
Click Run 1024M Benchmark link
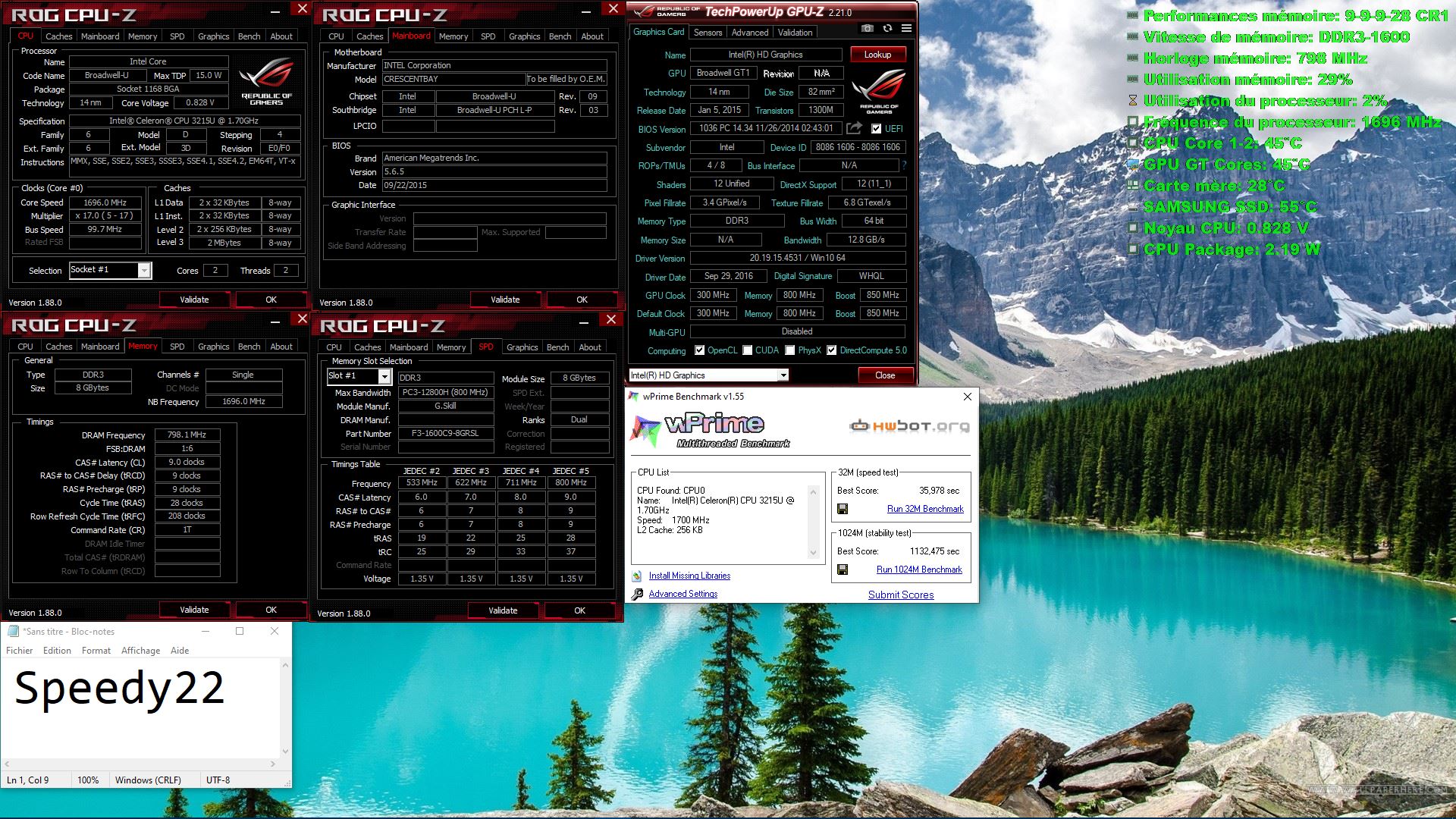click(919, 570)
